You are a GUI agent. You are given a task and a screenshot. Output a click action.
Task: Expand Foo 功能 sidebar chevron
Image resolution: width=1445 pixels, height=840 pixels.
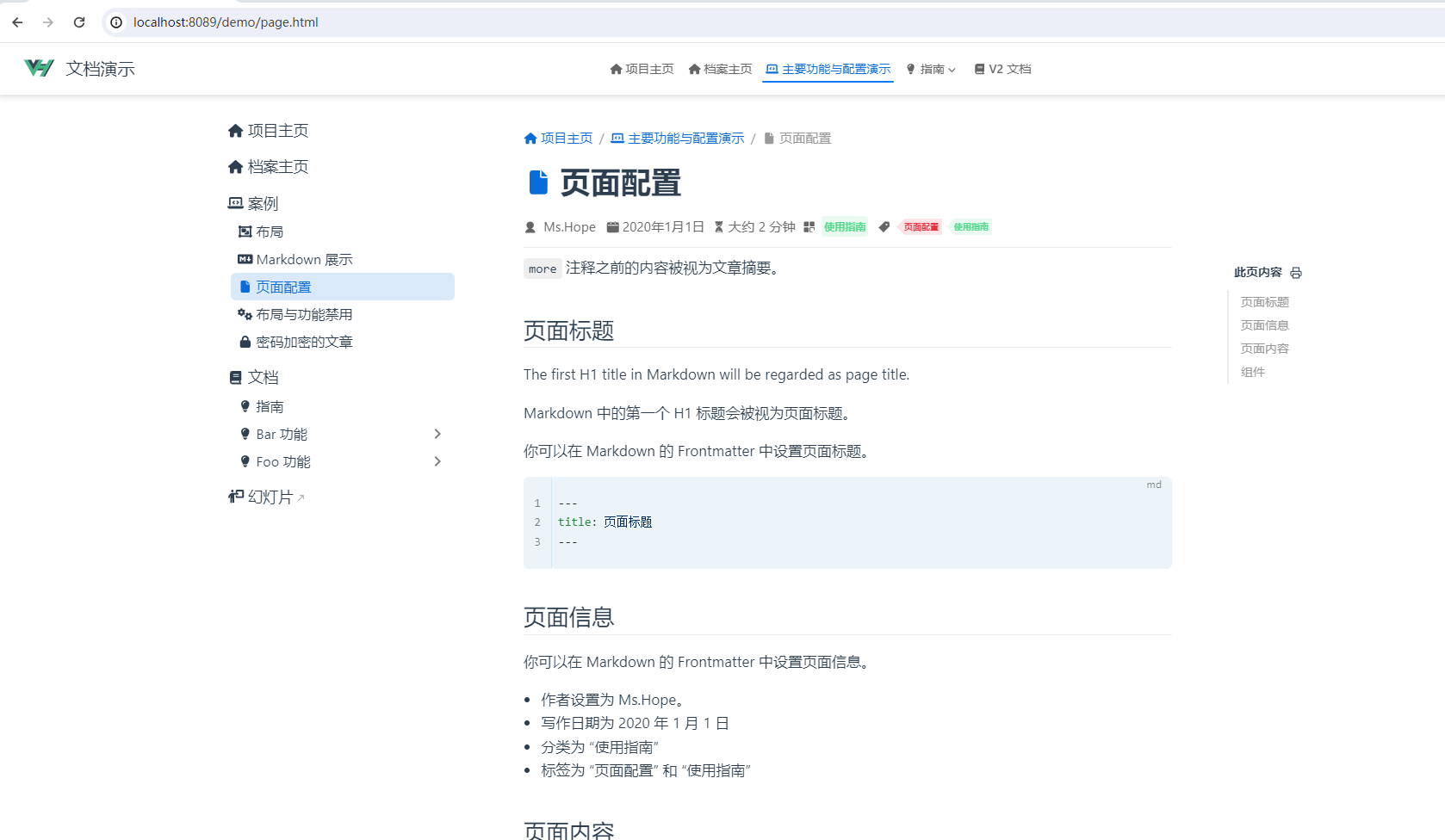437,461
